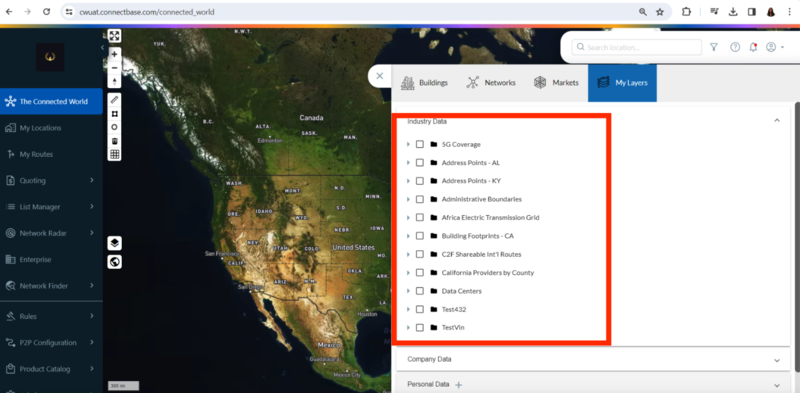This screenshot has width=800, height=393.
Task: Click the Search location field
Action: click(637, 47)
